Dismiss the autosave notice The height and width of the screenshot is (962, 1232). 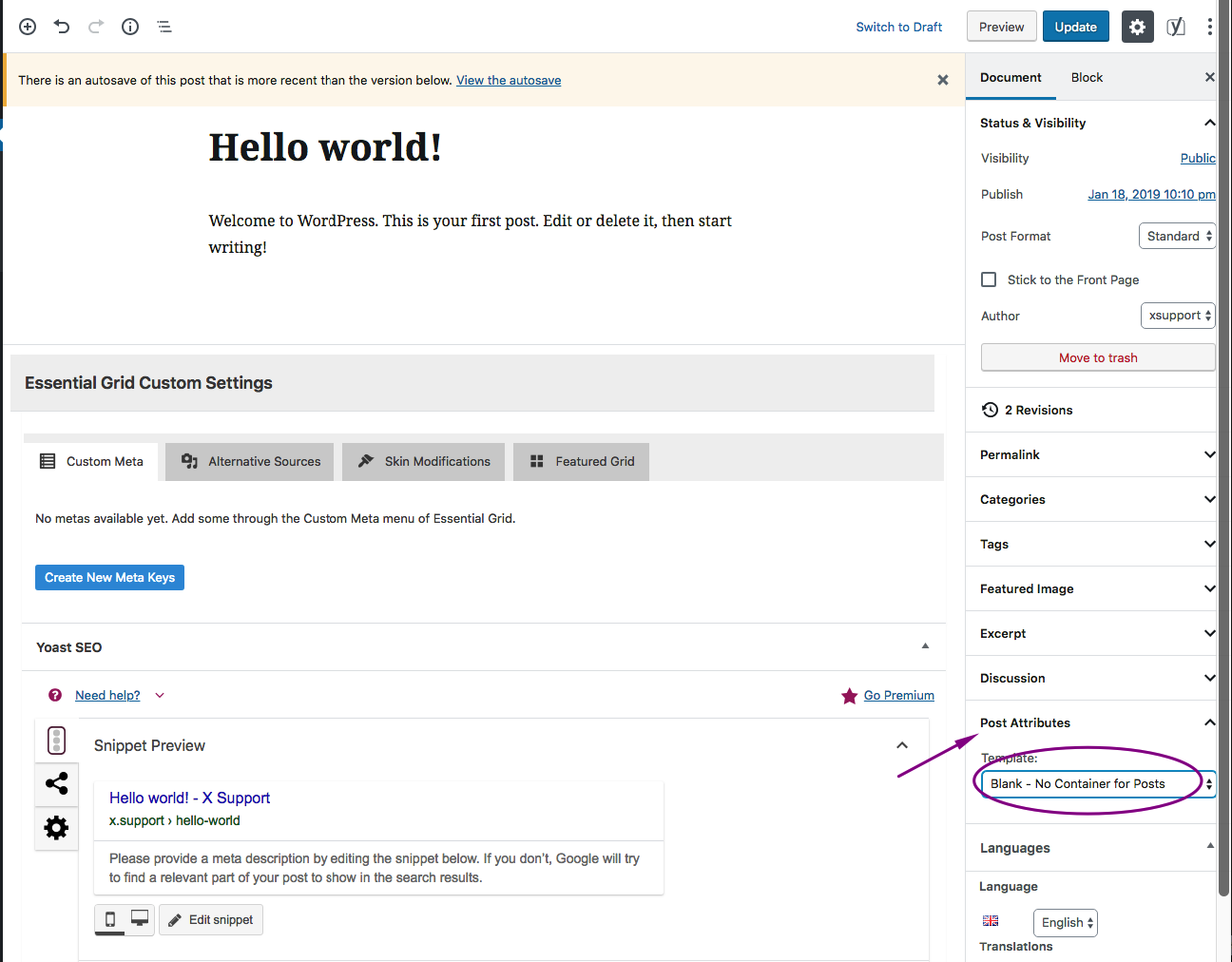(943, 80)
